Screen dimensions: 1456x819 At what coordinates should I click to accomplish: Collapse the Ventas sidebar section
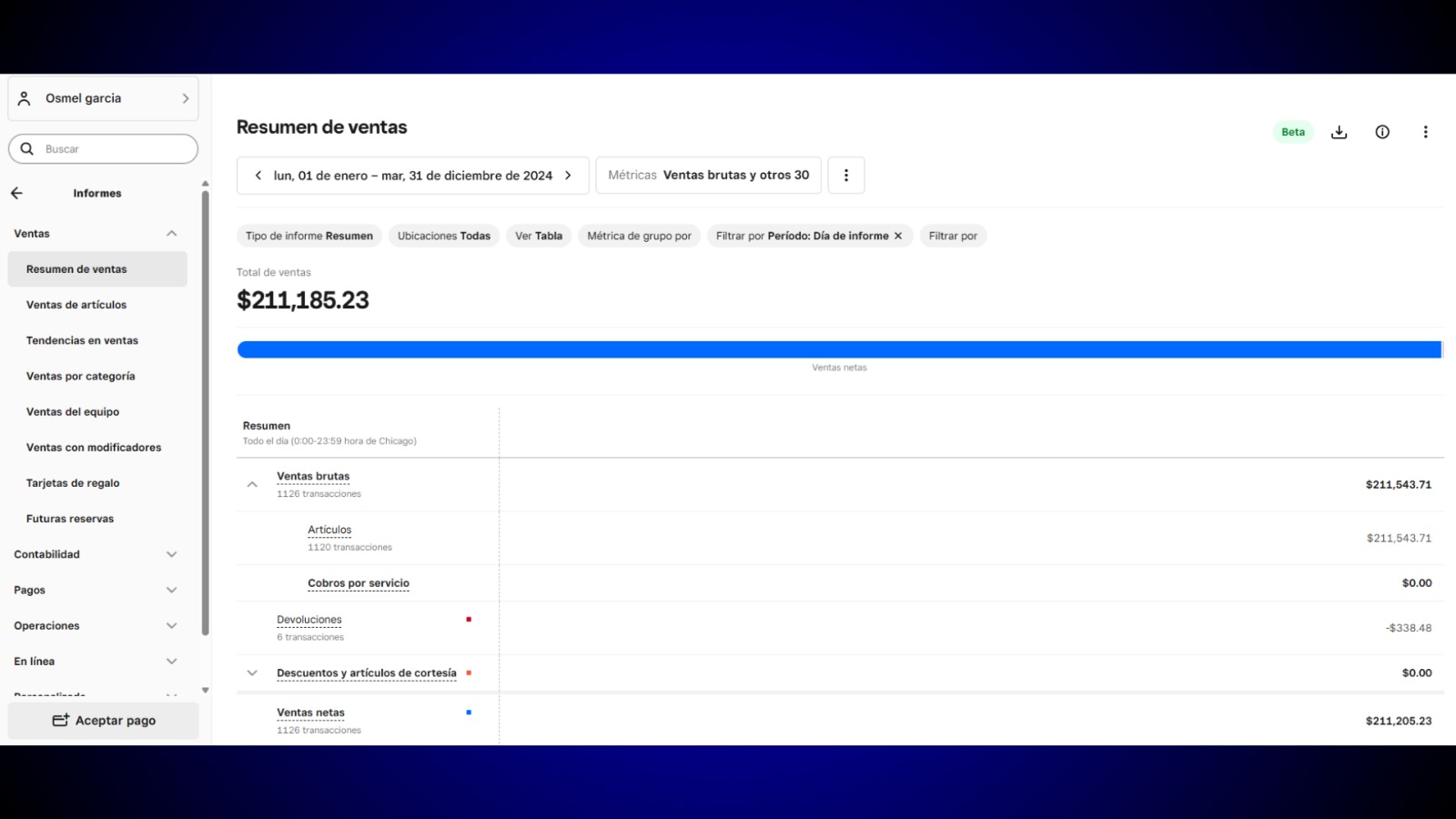pos(171,234)
